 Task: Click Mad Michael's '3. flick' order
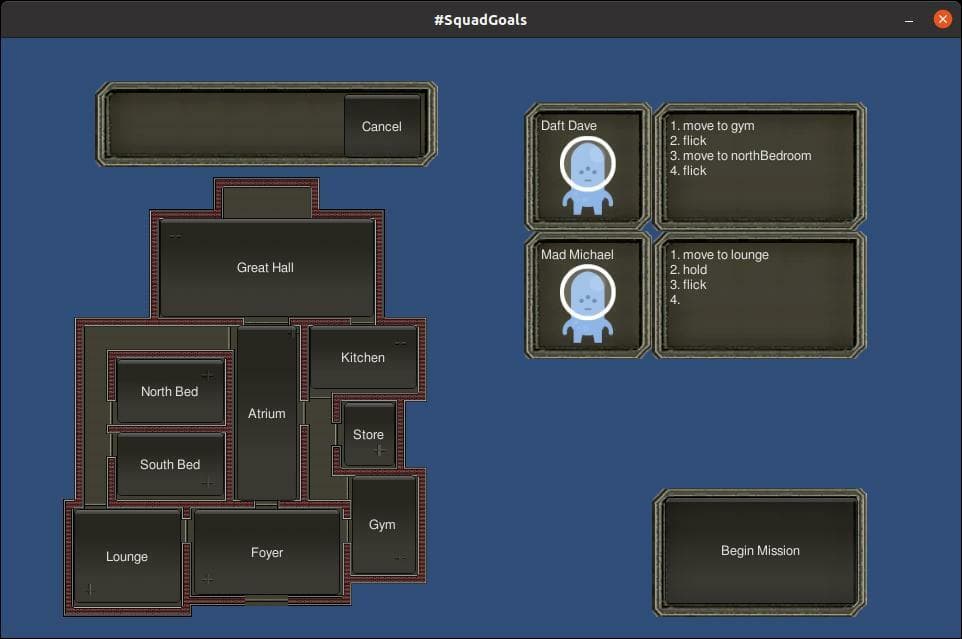click(x=688, y=285)
